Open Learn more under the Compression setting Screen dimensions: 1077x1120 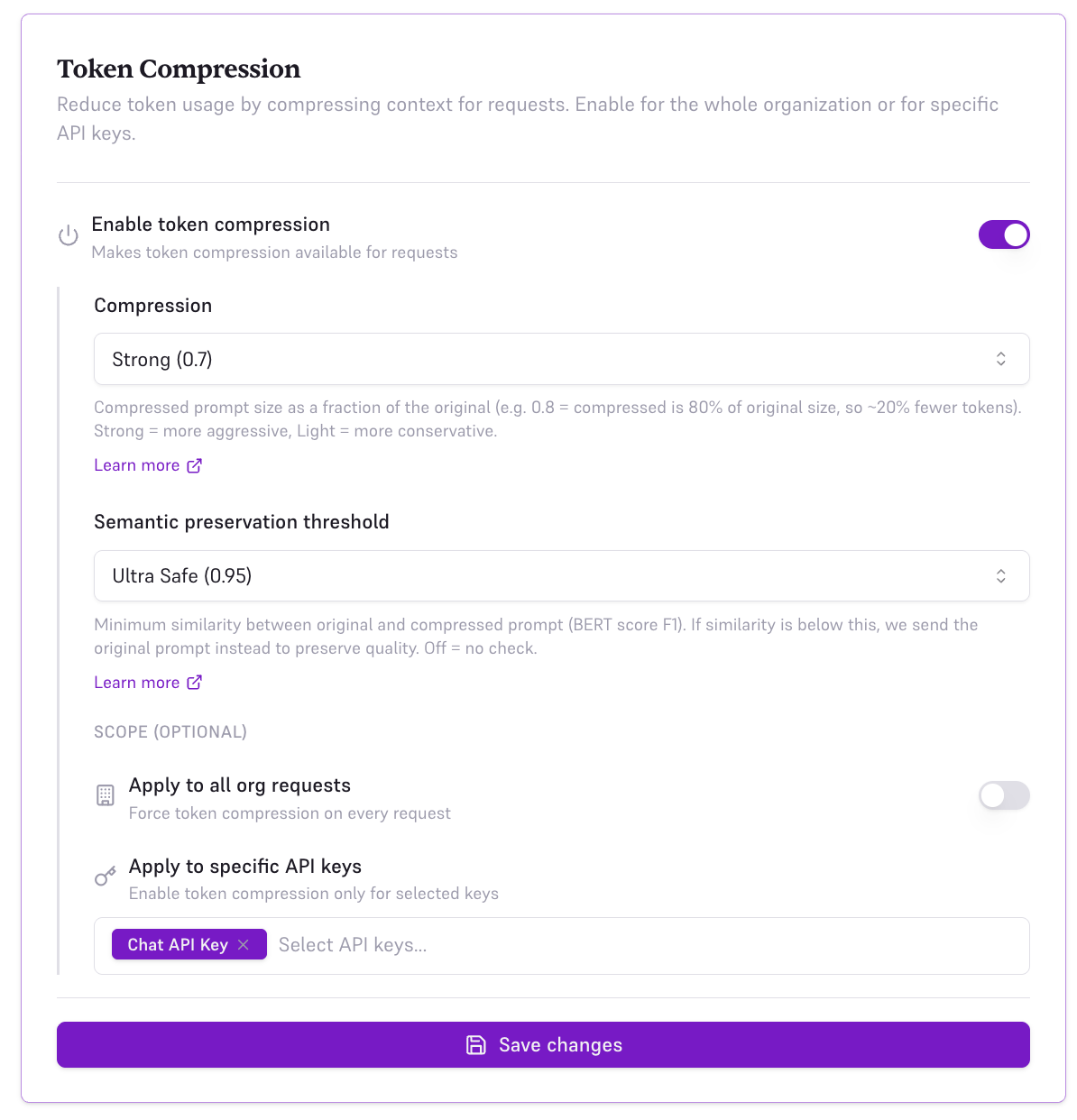(137, 464)
